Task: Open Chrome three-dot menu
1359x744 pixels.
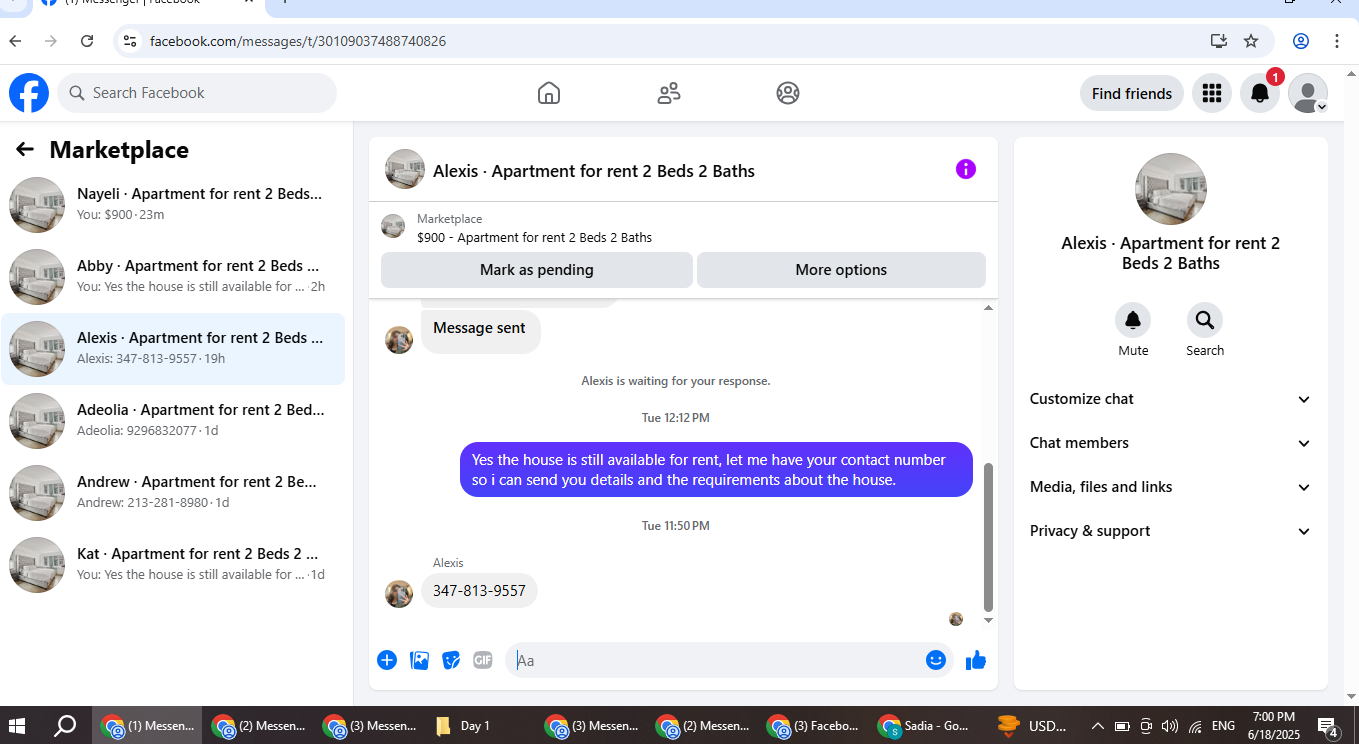Action: 1337,41
